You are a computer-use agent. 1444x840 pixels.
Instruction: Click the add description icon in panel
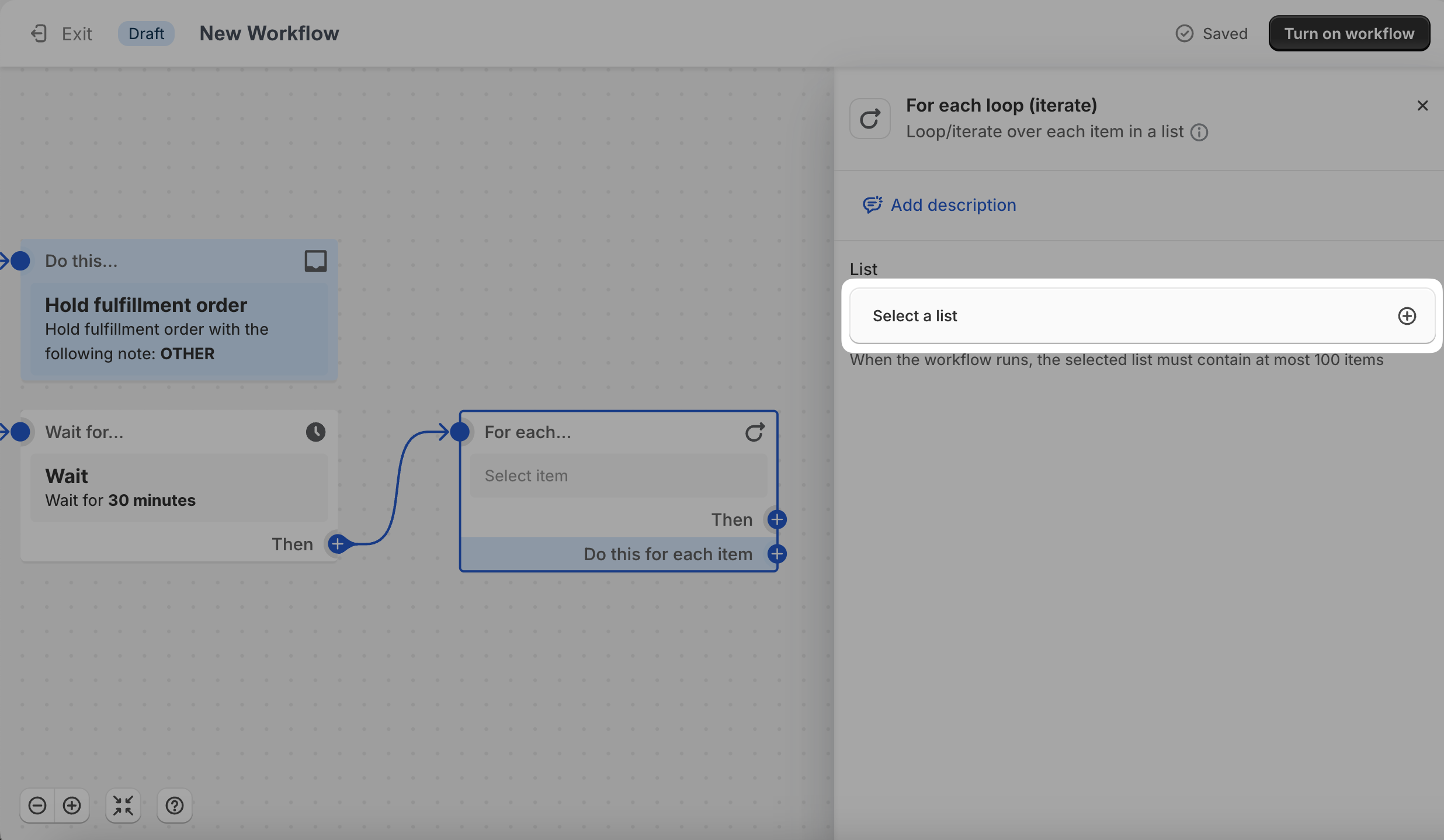pyautogui.click(x=872, y=205)
